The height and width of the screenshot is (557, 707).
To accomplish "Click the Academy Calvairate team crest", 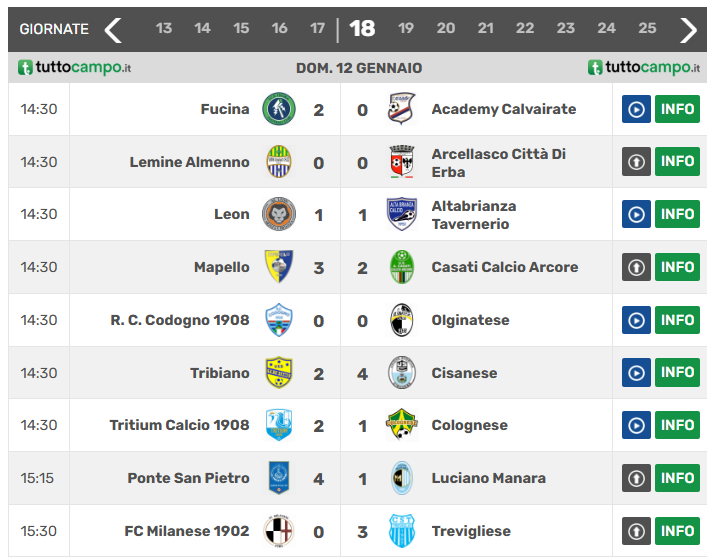I will point(401,109).
